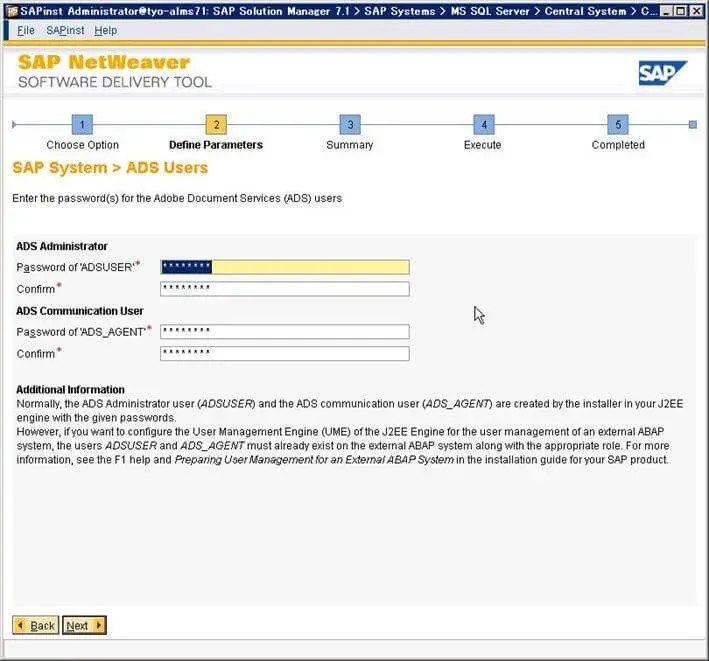The image size is (709, 661).
Task: Open the SAPinst menu
Action: click(x=65, y=30)
